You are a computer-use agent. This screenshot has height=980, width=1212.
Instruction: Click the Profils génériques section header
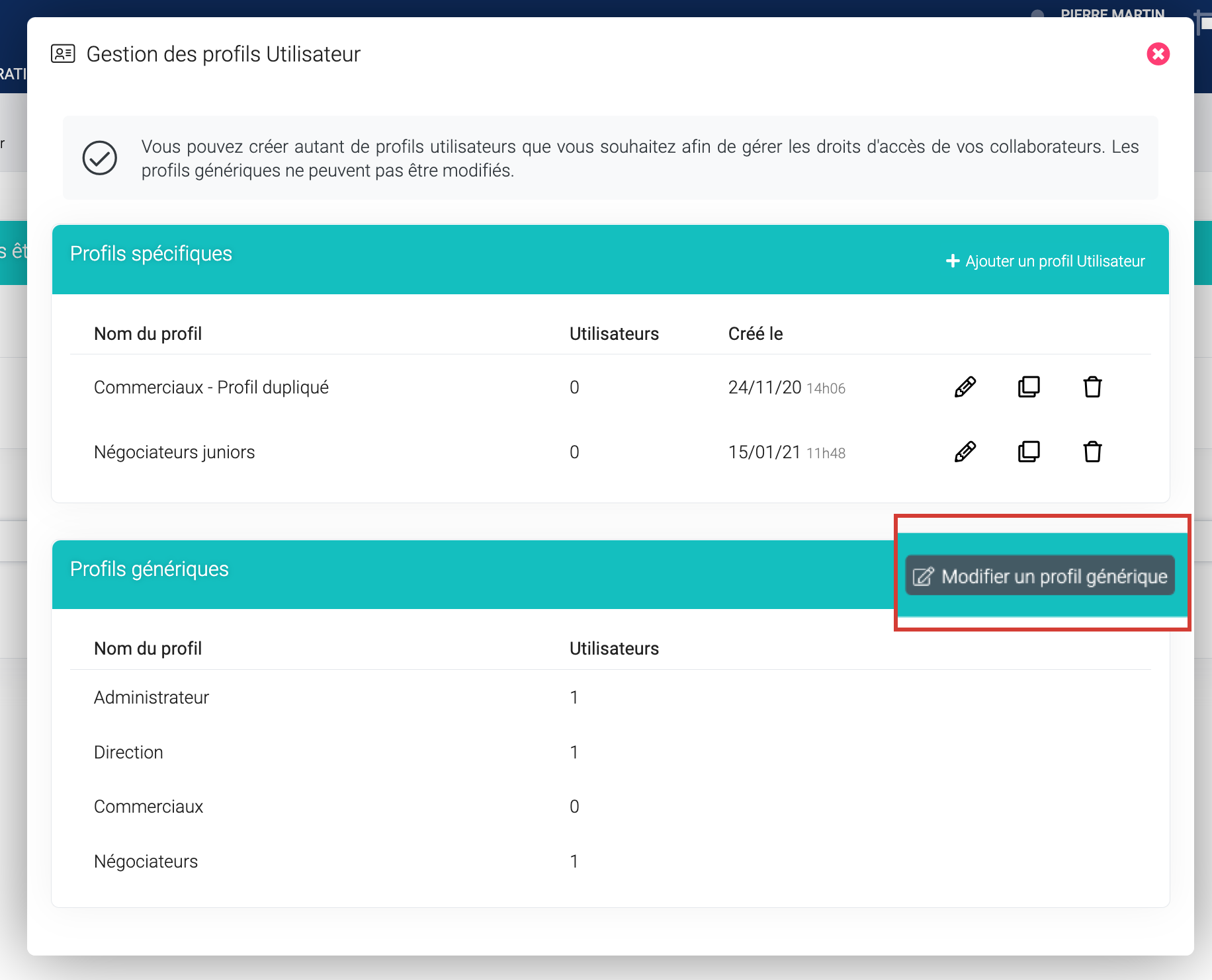[150, 569]
